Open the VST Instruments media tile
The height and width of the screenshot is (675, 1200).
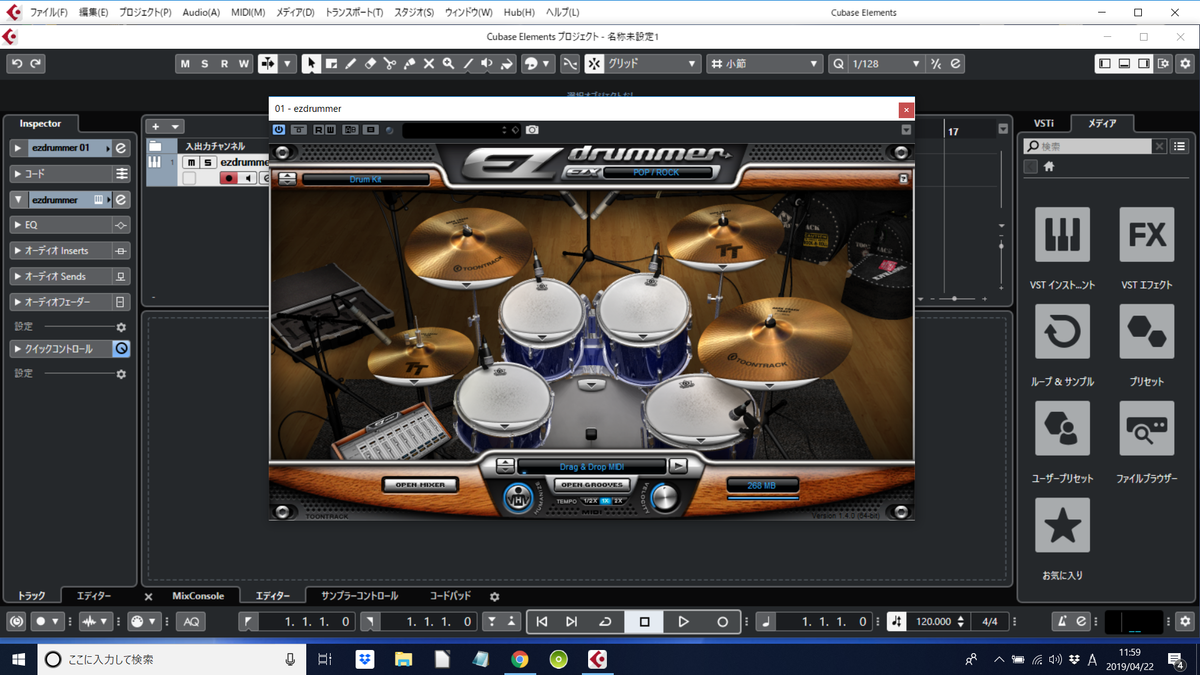click(1062, 235)
